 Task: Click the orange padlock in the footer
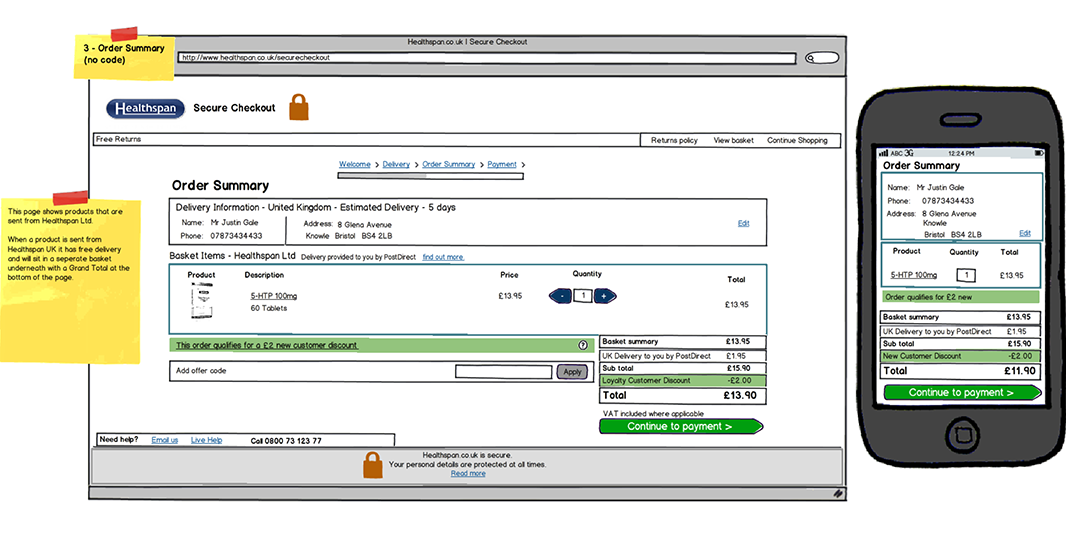click(x=373, y=465)
